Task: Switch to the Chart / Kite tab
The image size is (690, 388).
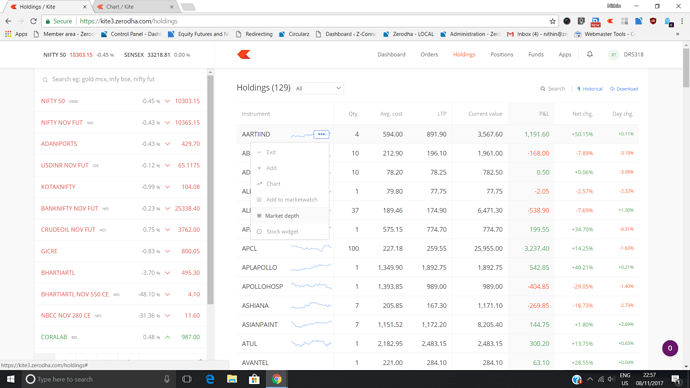Action: (x=136, y=7)
